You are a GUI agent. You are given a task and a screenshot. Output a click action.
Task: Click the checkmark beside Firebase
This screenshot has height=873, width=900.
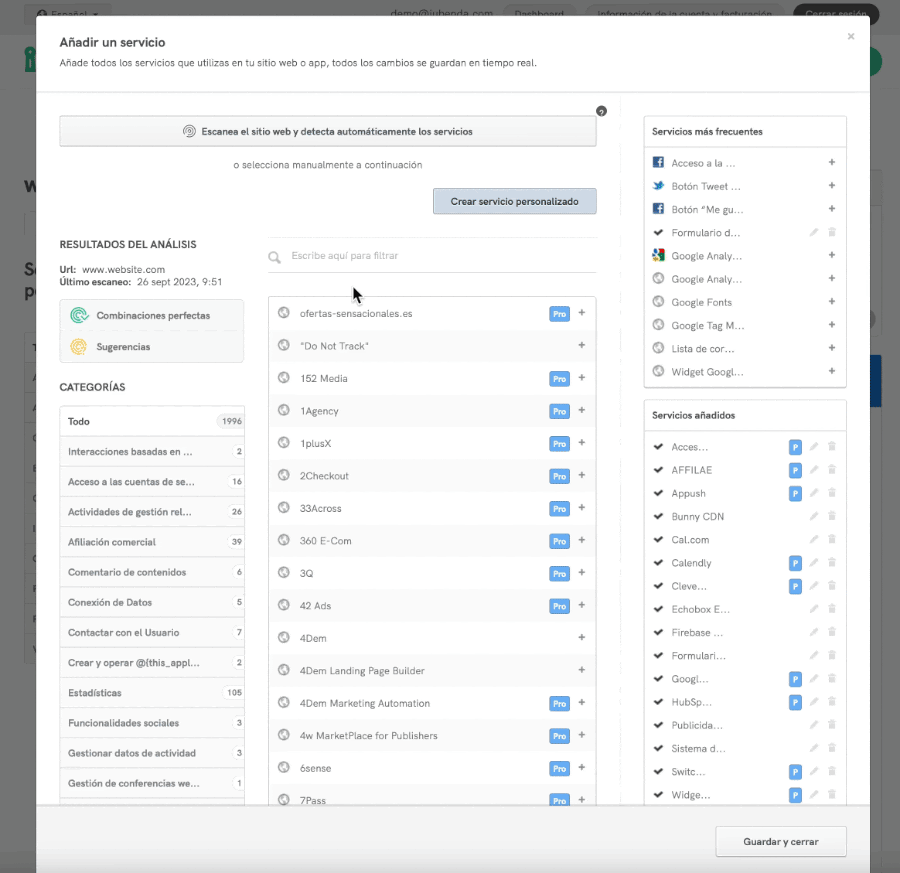pos(658,633)
